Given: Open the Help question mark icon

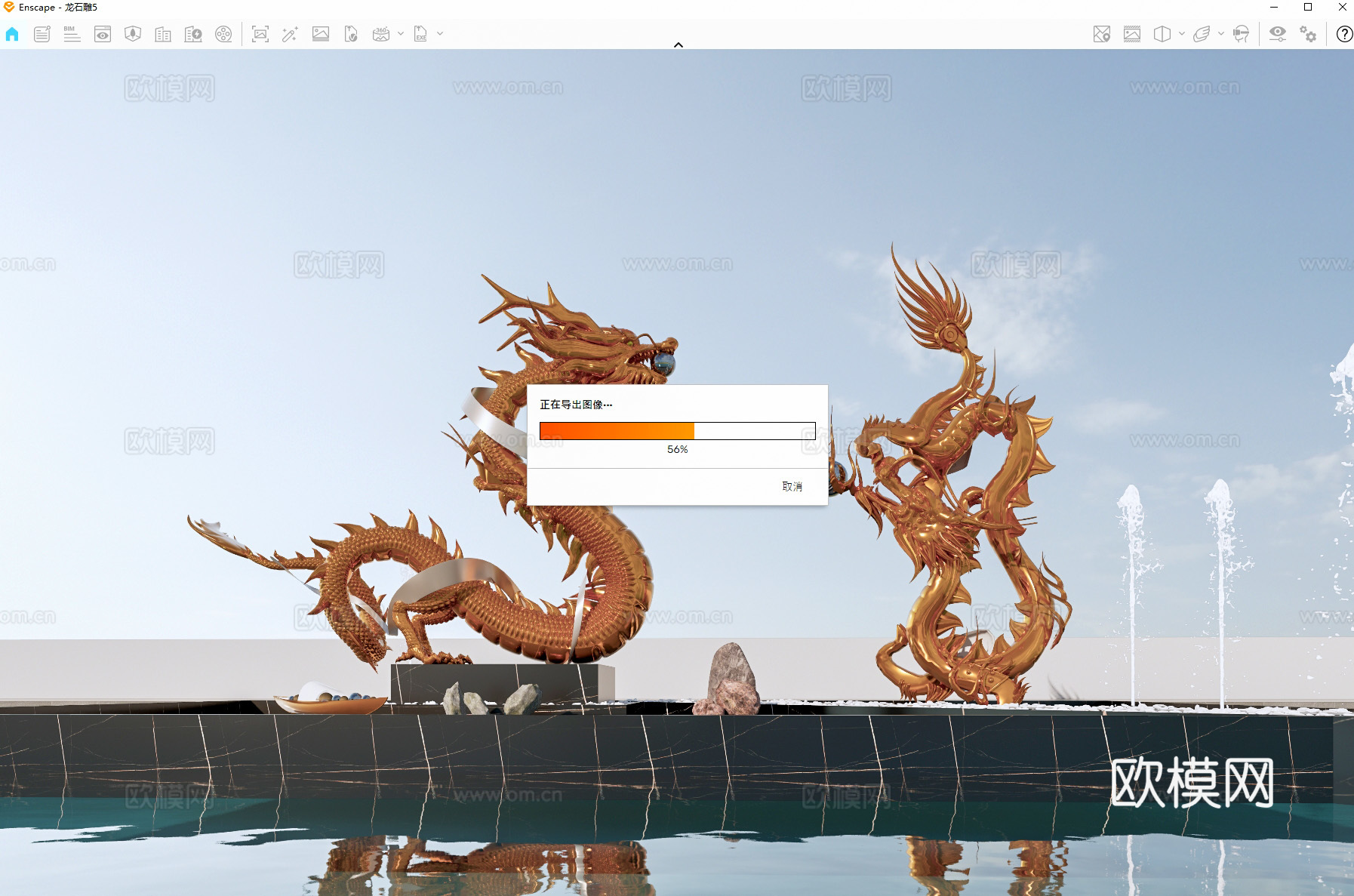Looking at the screenshot, I should tap(1344, 34).
